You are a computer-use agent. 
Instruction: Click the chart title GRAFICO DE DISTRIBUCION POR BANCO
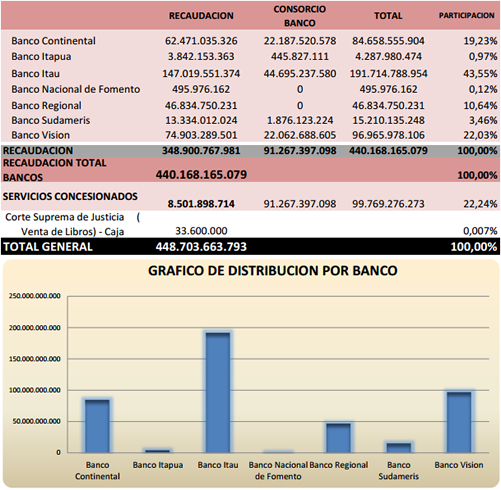point(273,271)
